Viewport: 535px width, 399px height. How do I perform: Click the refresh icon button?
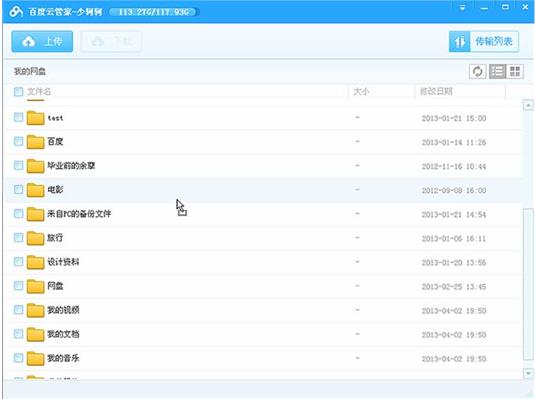tap(477, 72)
